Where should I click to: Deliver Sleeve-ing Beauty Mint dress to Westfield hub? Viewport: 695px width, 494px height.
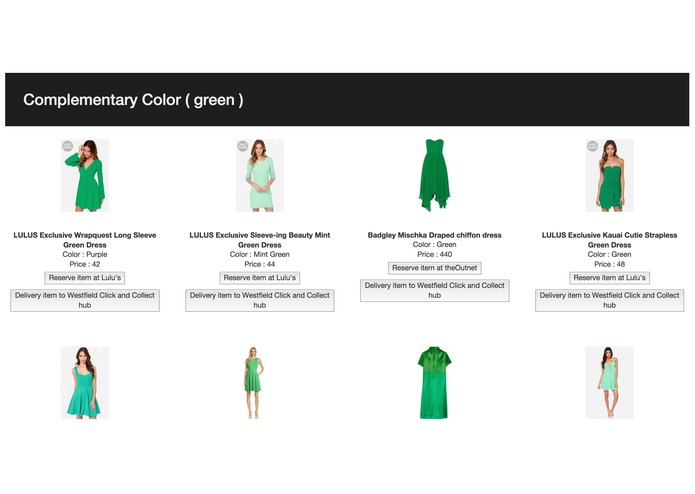tap(260, 300)
